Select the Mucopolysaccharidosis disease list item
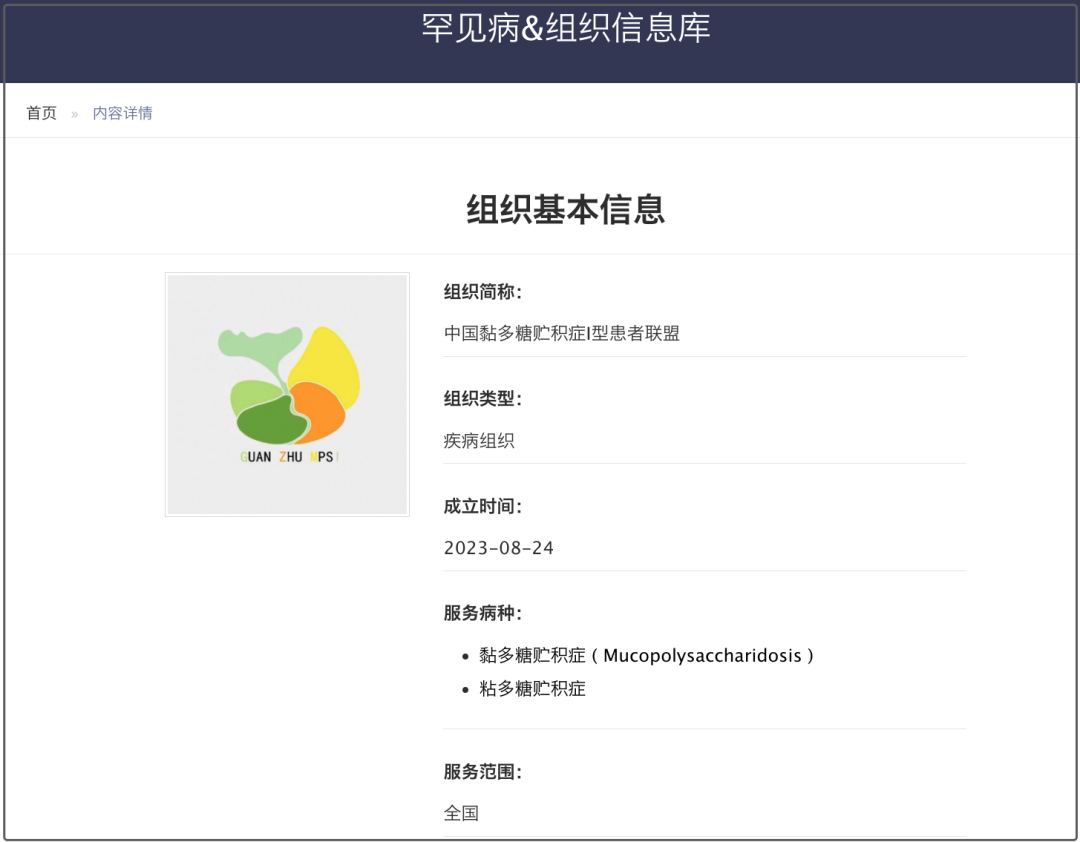Screen dimensions: 1080x842 646,656
